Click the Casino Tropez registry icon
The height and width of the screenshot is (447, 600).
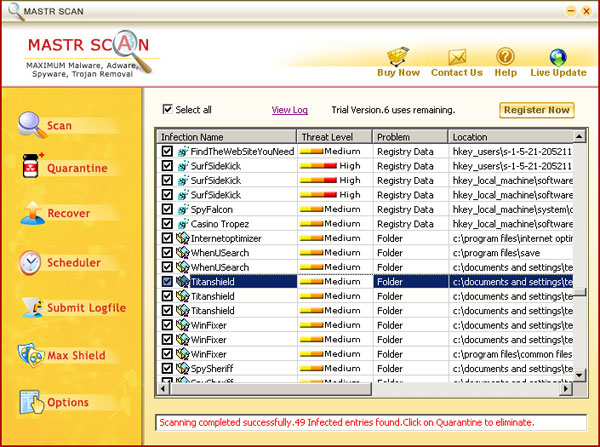(x=183, y=224)
